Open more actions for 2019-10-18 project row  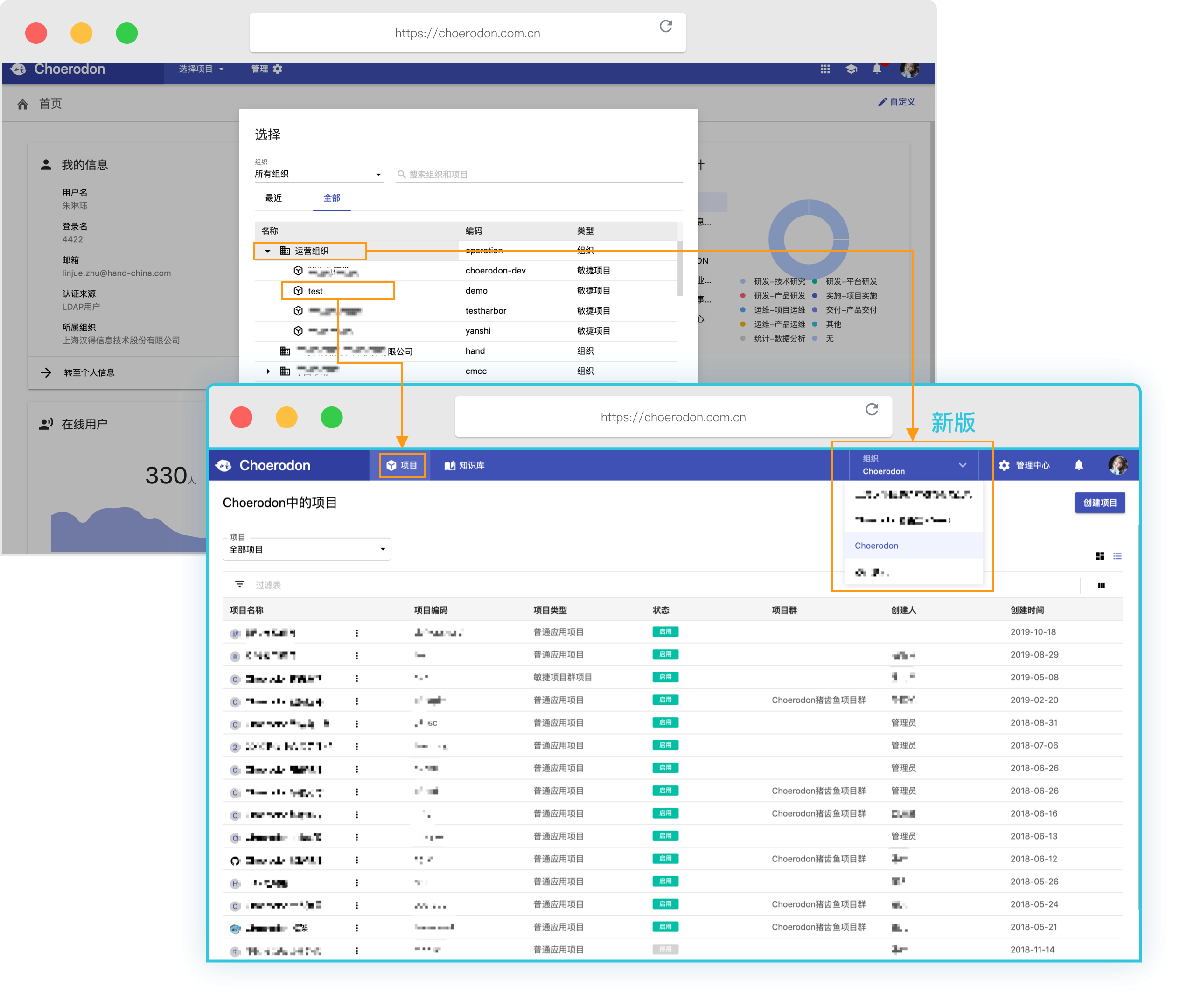356,633
